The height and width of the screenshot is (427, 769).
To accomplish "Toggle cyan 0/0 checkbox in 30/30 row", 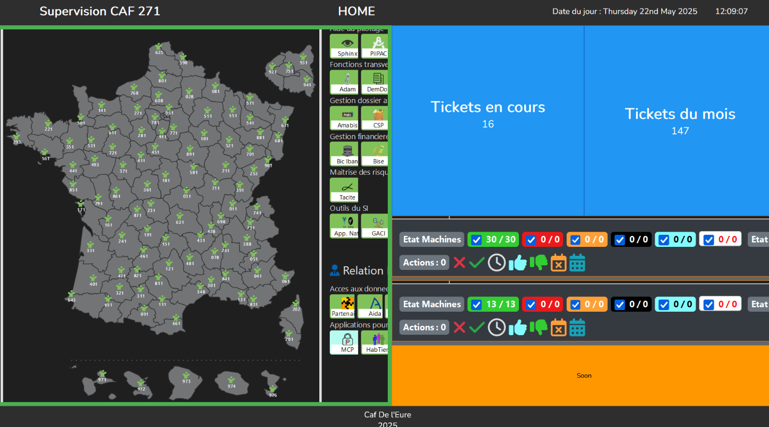I will click(x=664, y=240).
